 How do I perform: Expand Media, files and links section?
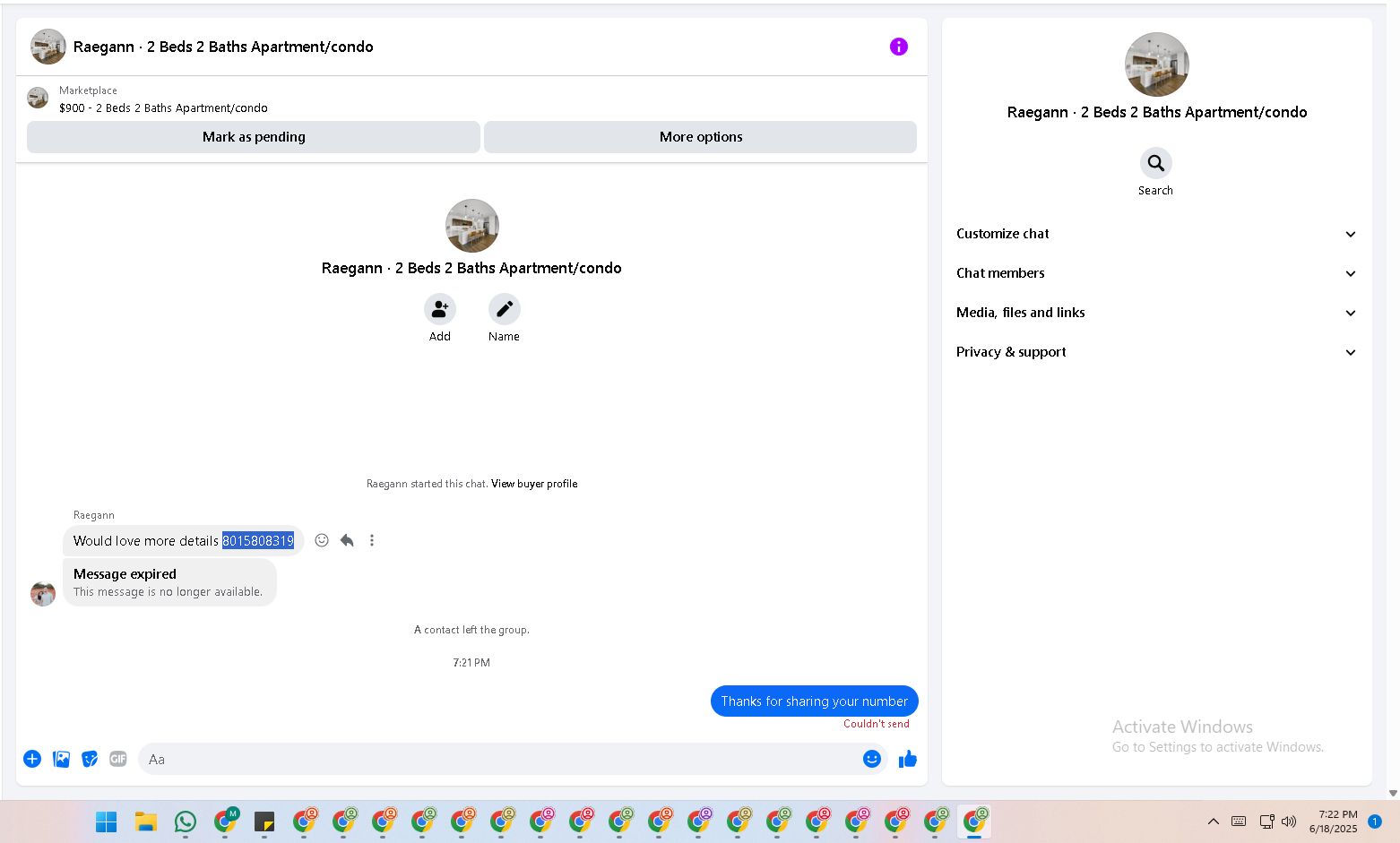1156,313
